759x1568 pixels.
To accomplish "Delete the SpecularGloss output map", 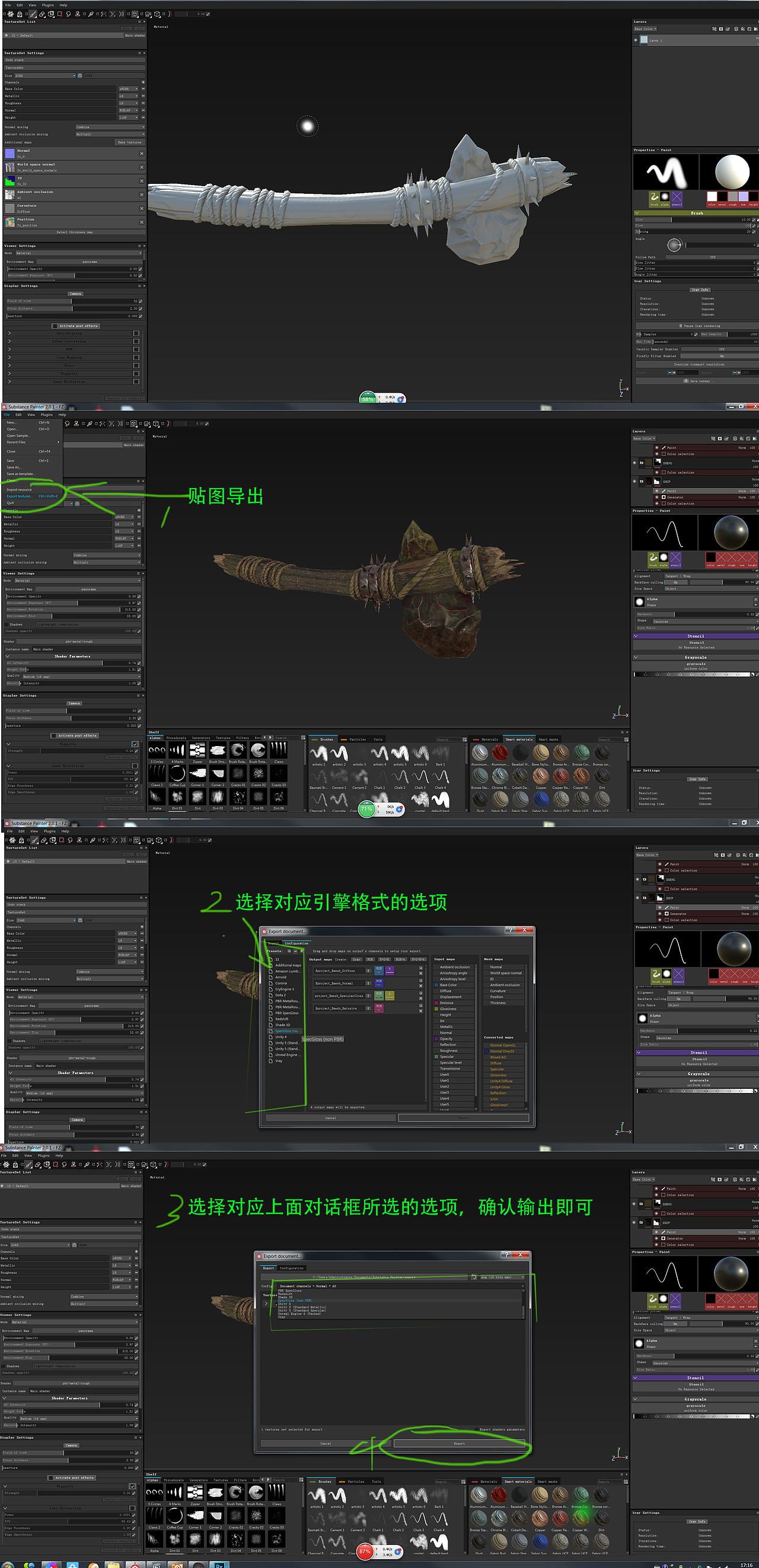I will (x=420, y=998).
